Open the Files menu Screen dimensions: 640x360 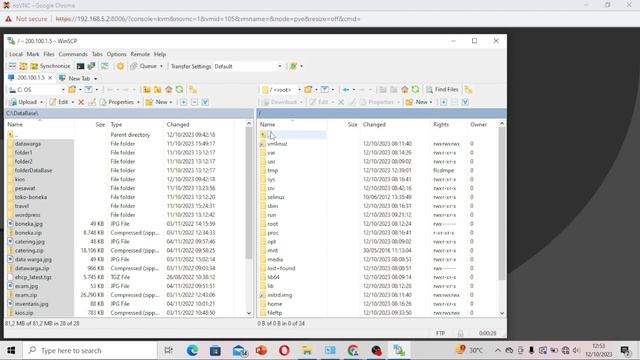pyautogui.click(x=49, y=54)
